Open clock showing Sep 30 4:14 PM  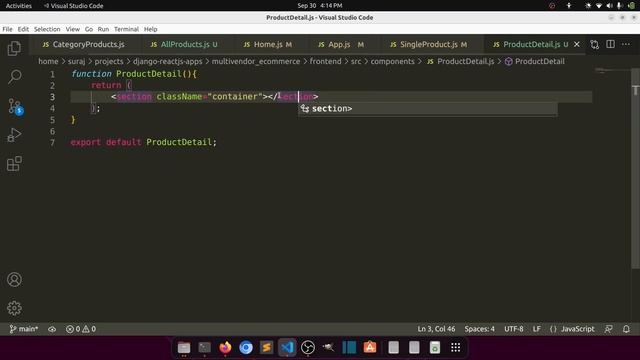click(320, 6)
